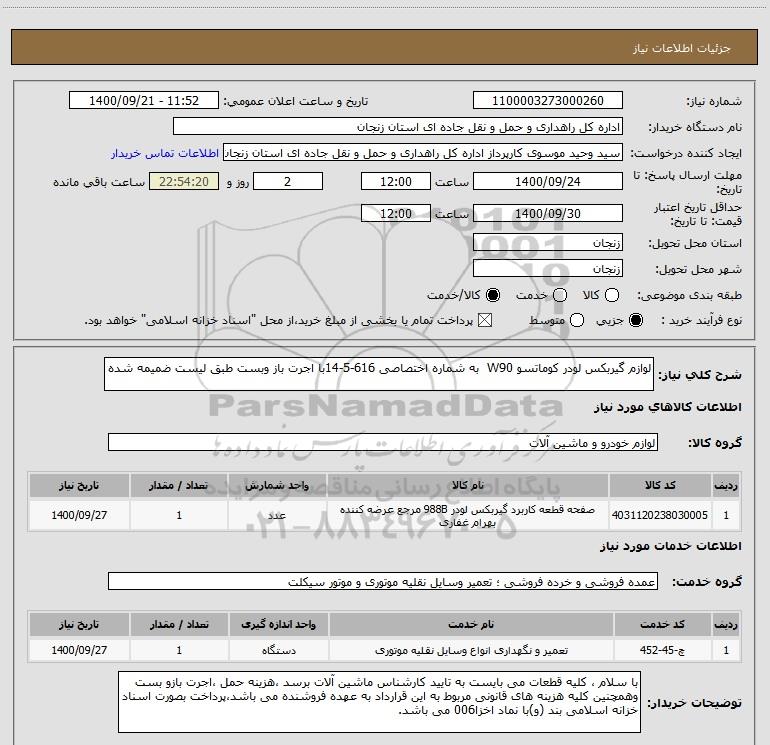Image resolution: width=770 pixels, height=745 pixels.
Task: Click service group field عمده فروشی و خرده فروشی
Action: click(x=383, y=581)
